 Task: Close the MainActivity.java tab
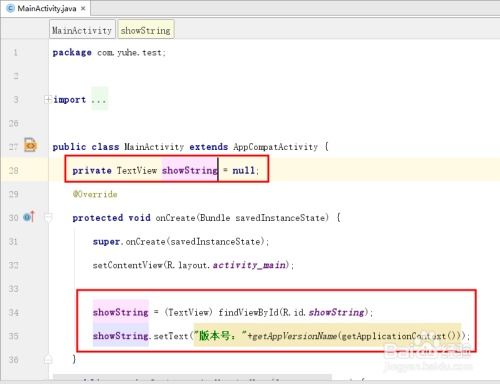(x=83, y=9)
